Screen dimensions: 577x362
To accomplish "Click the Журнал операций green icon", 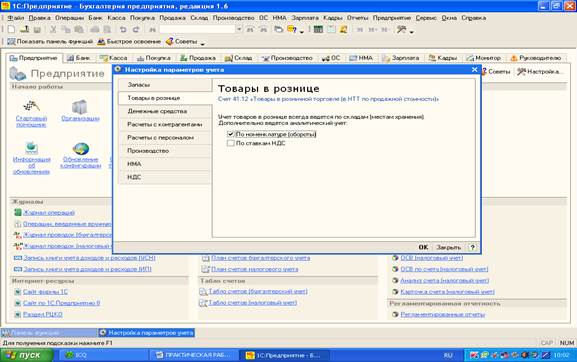I will [x=18, y=212].
